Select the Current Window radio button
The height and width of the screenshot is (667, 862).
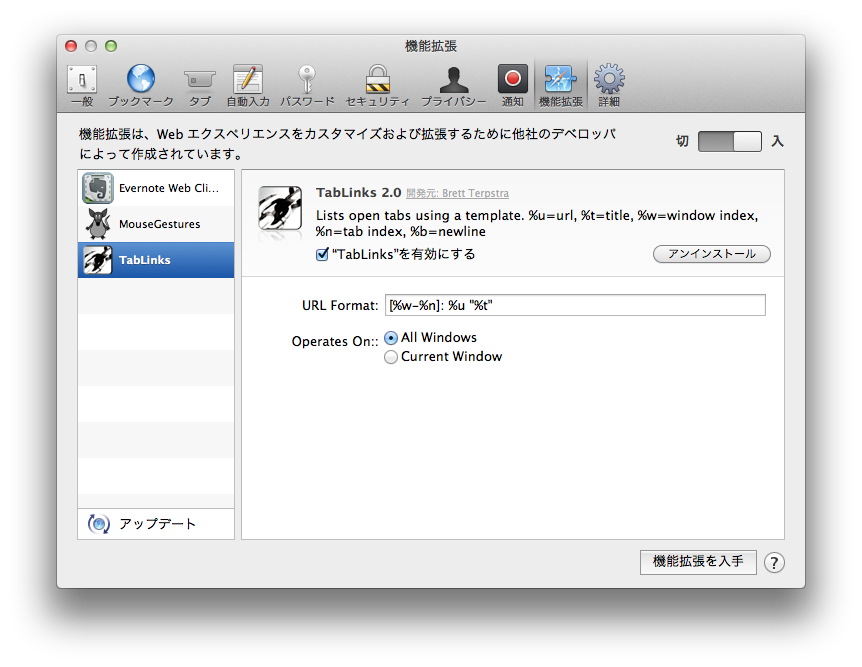[x=391, y=357]
